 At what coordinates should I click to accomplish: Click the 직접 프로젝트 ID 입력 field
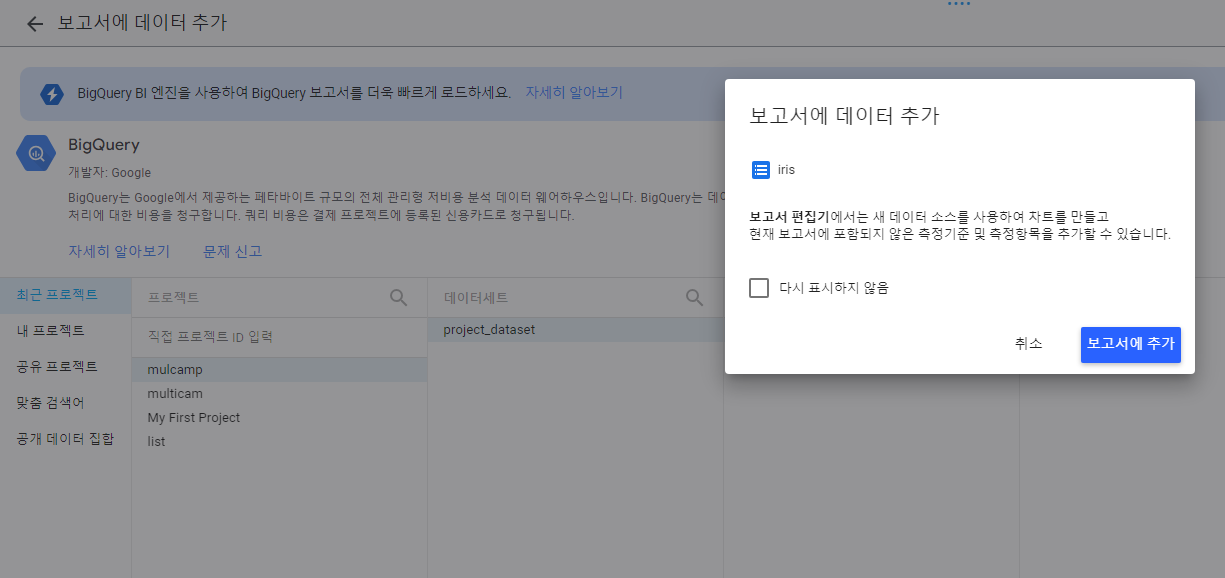click(x=280, y=337)
